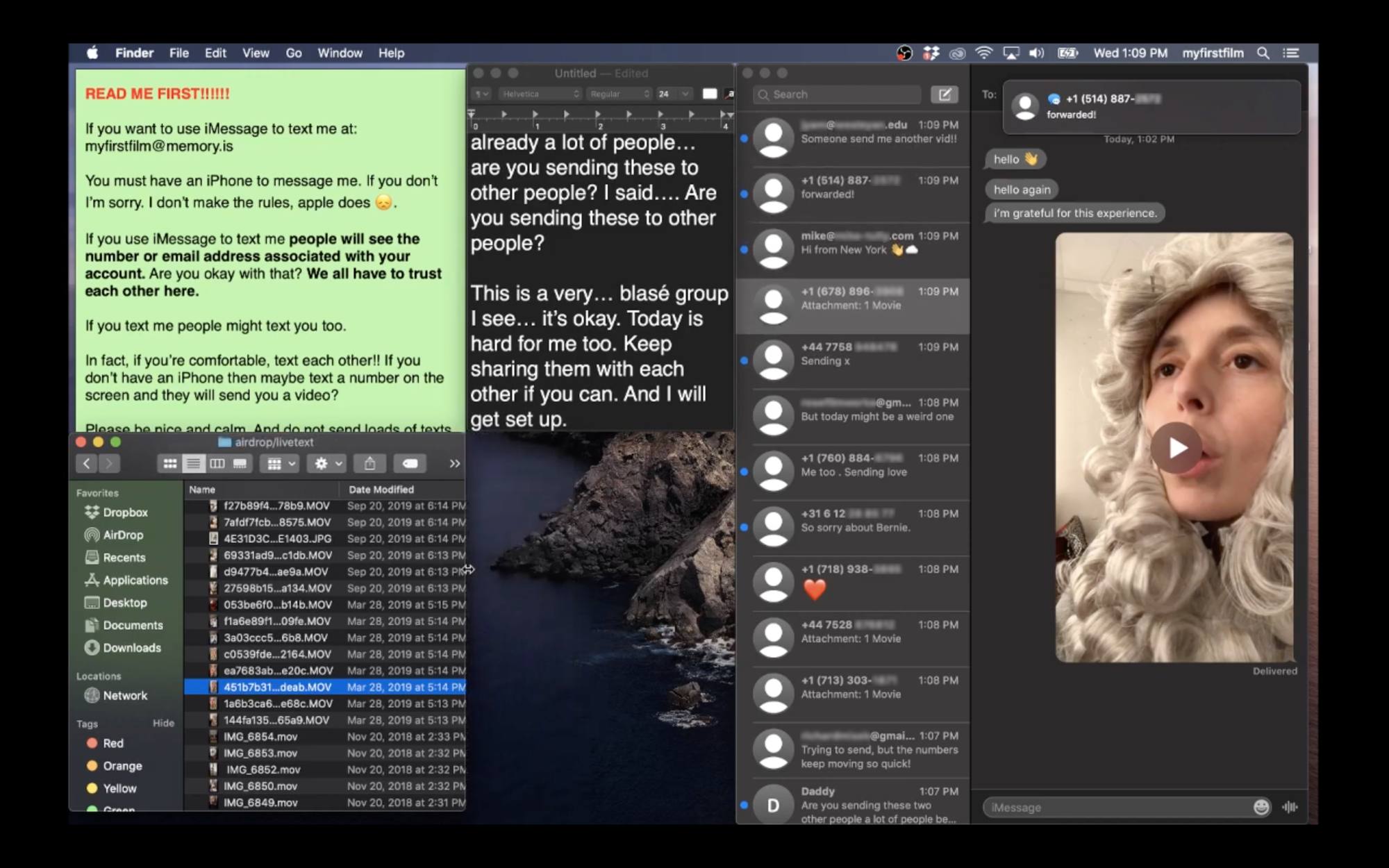Click the battery status icon
1389x868 pixels.
tap(1067, 53)
